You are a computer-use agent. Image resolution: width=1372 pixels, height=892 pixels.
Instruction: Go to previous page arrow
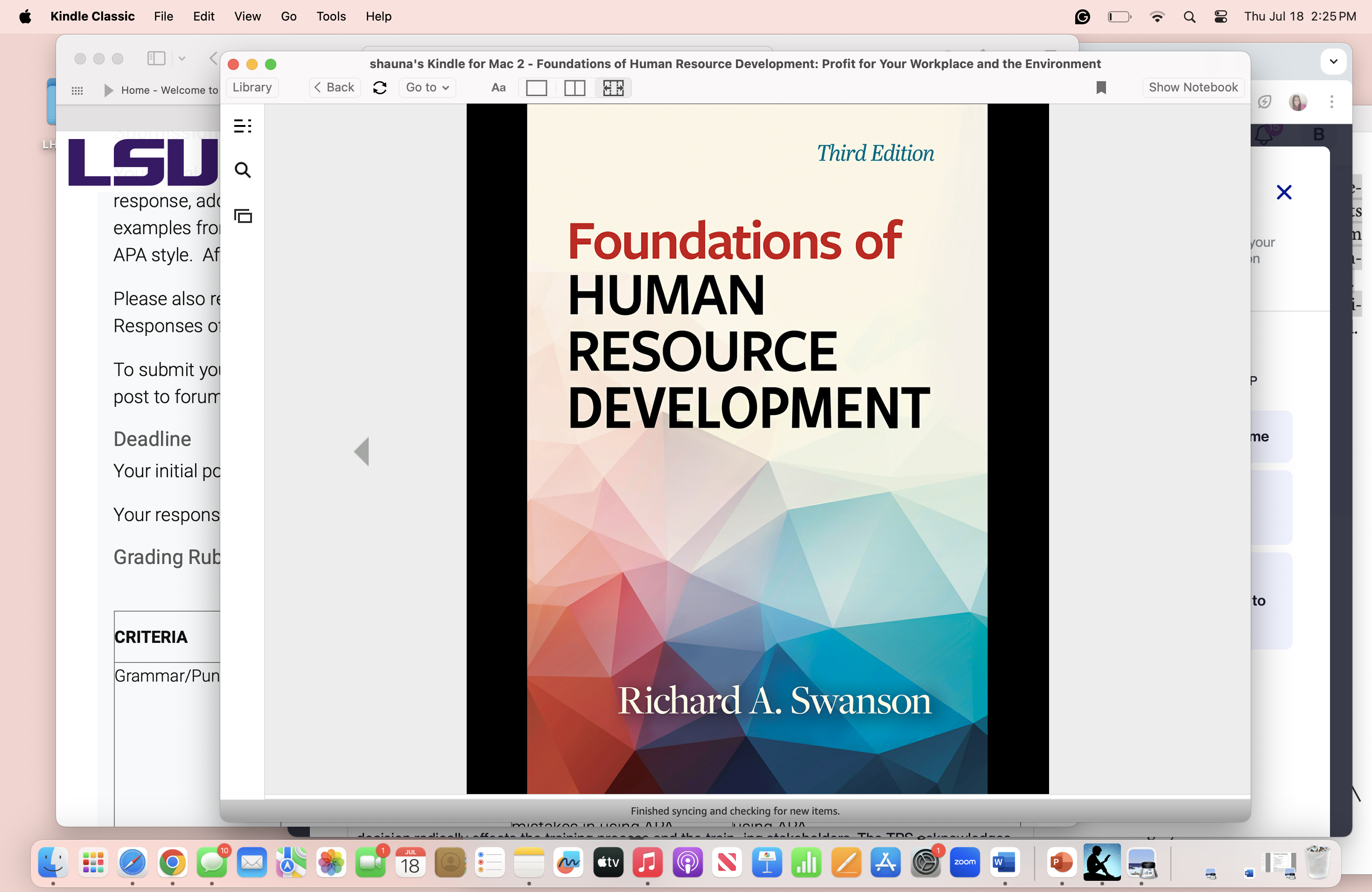point(362,451)
